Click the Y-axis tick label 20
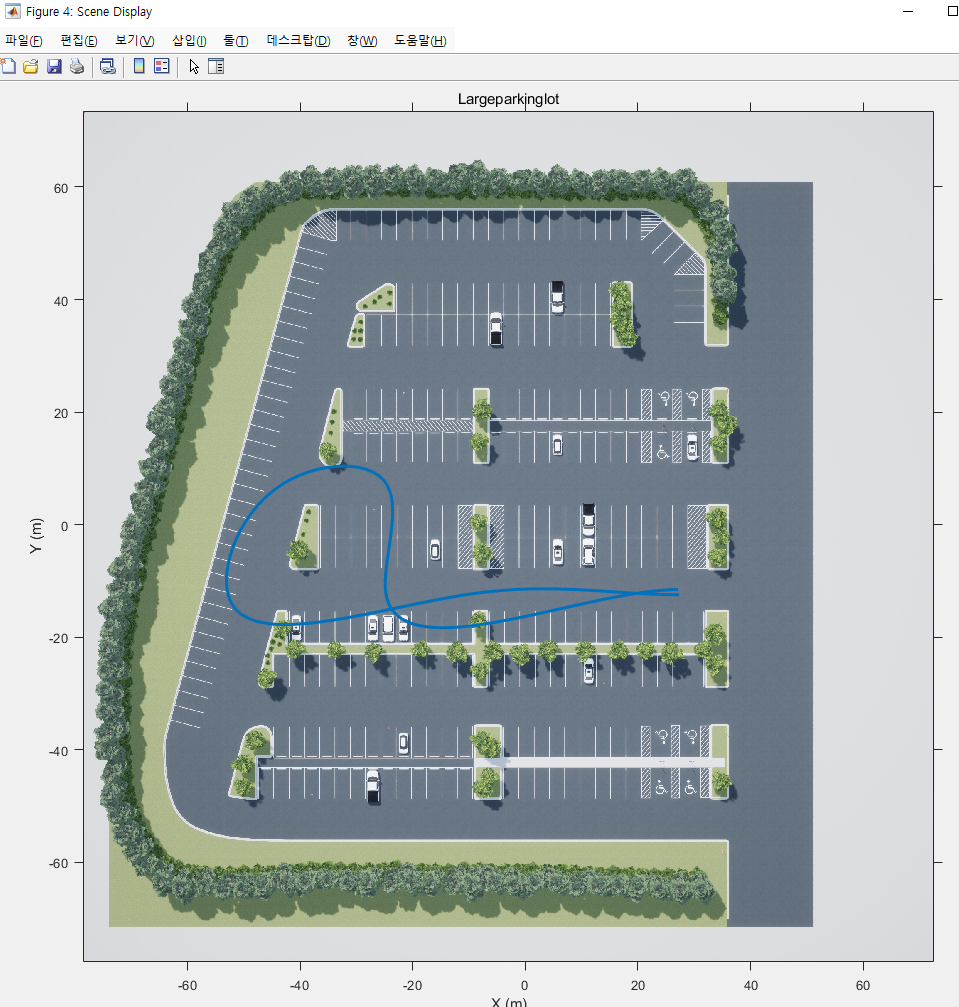 (x=60, y=413)
